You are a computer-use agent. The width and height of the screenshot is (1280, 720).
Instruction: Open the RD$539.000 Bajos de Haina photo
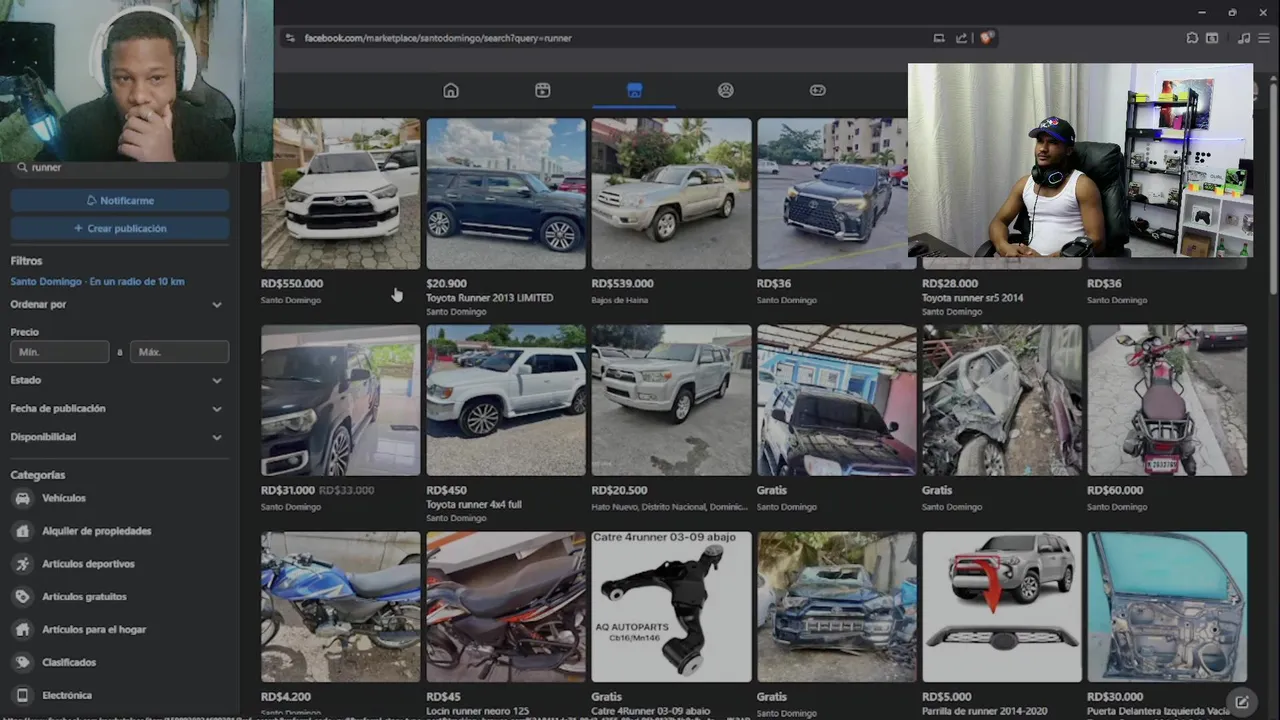[x=671, y=194]
